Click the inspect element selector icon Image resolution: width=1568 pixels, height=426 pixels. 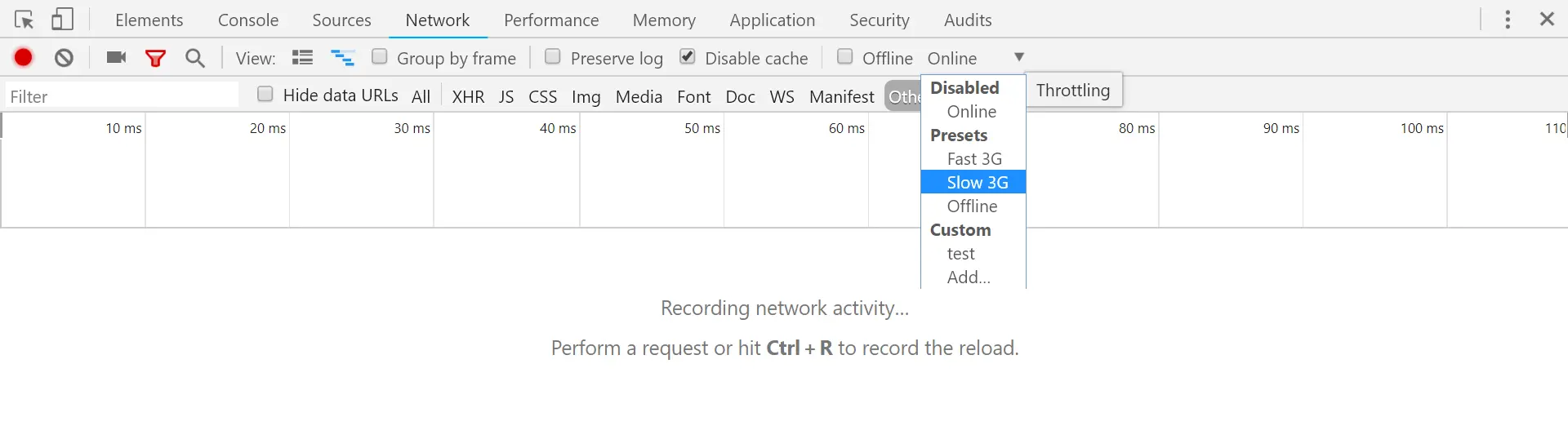click(x=24, y=20)
